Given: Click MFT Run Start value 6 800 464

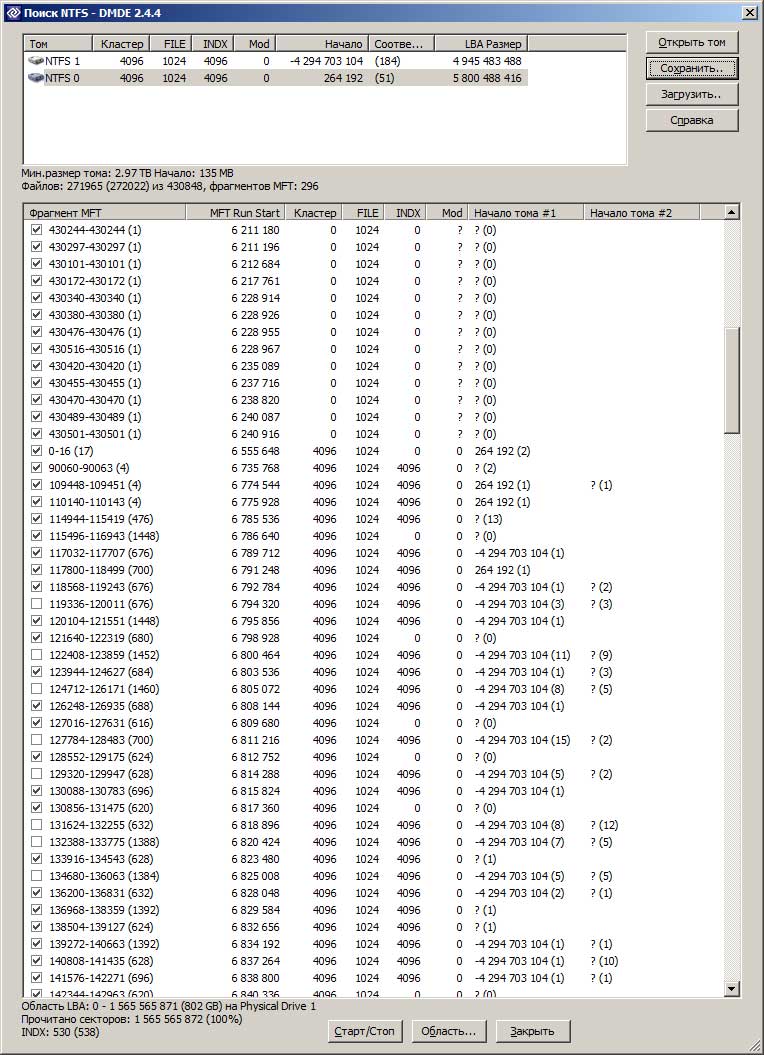Looking at the screenshot, I should (255, 655).
